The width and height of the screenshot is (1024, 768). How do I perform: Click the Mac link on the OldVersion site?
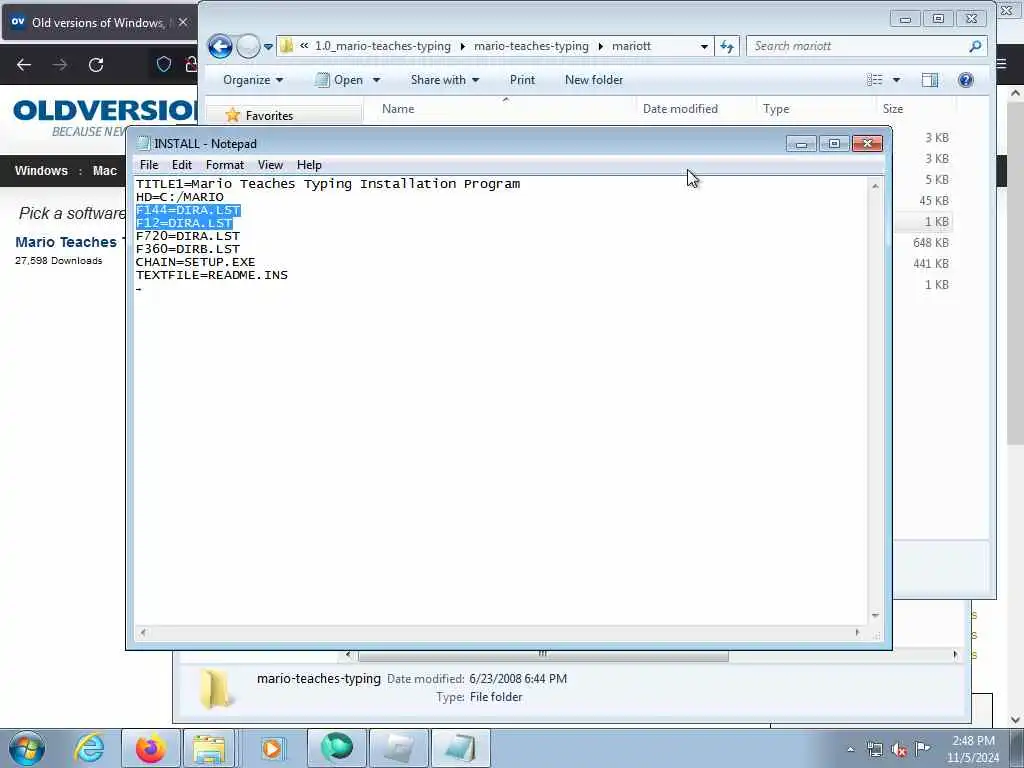tap(104, 170)
